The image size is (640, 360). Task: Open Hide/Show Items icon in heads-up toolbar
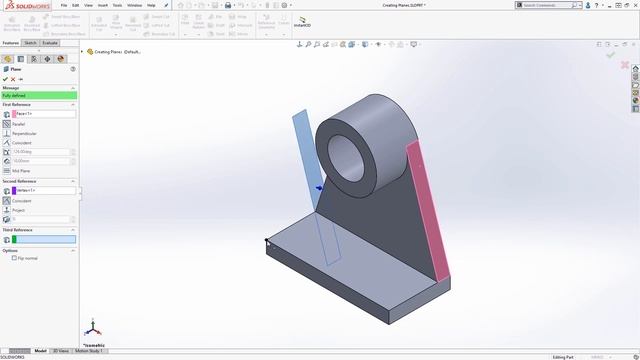378,44
